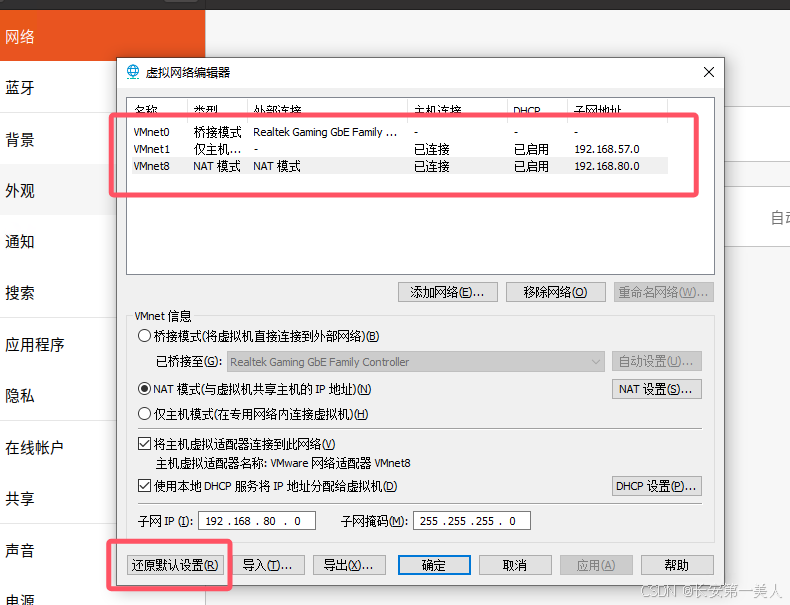
Task: Open 共享 in settings sidebar
Action: [x=58, y=499]
